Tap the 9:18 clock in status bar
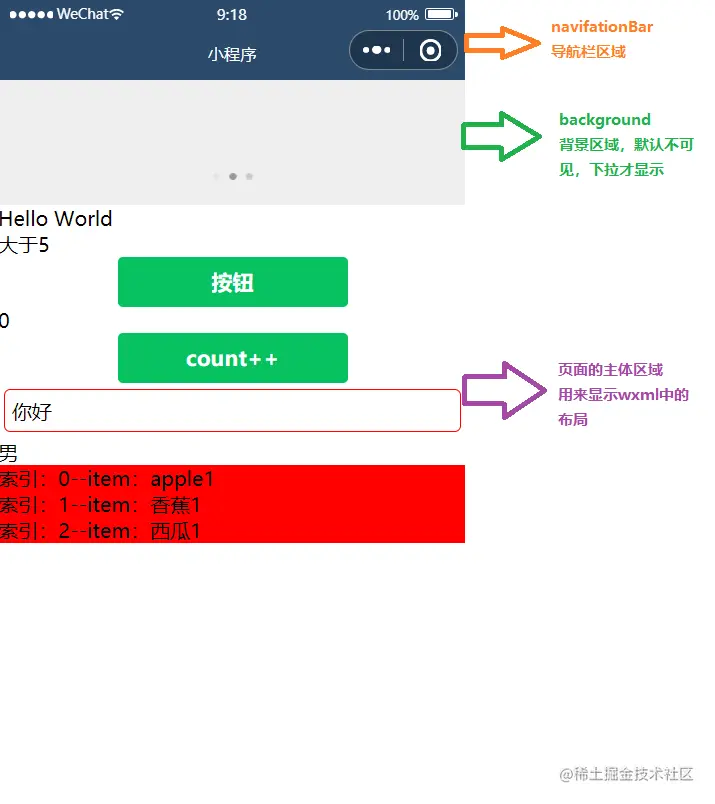Image resolution: width=715 pixels, height=804 pixels. pyautogui.click(x=232, y=15)
